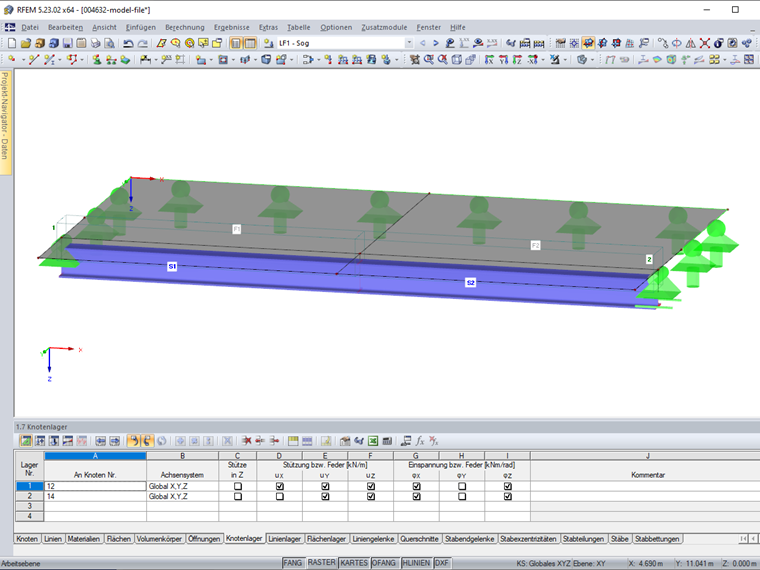Toggle the table display
Image resolution: width=760 pixels, height=570 pixels.
(250, 43)
